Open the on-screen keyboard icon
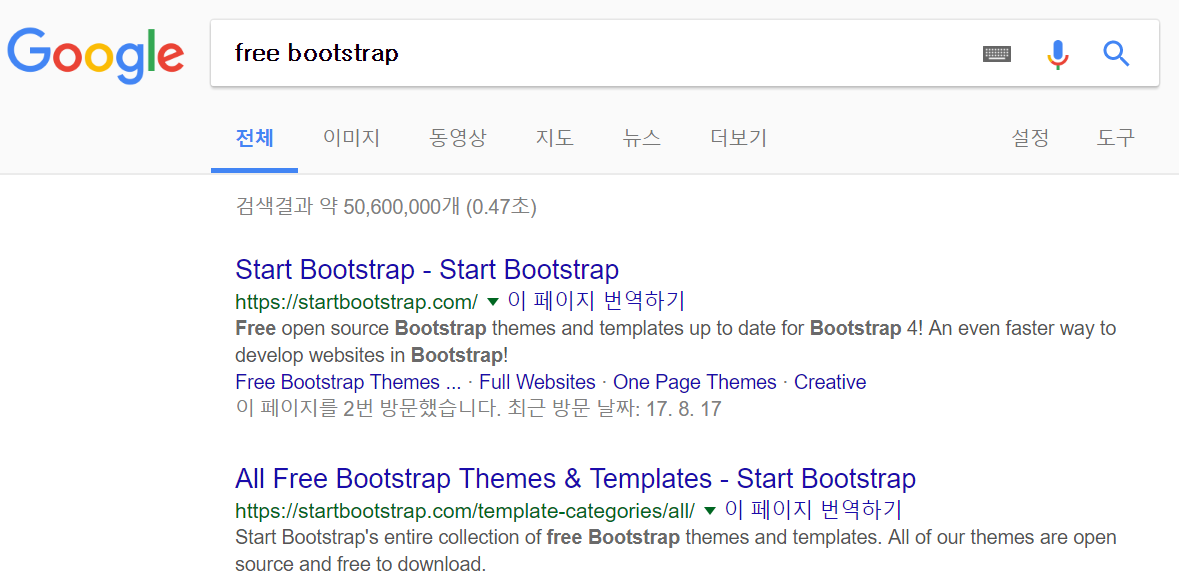 pyautogui.click(x=997, y=54)
